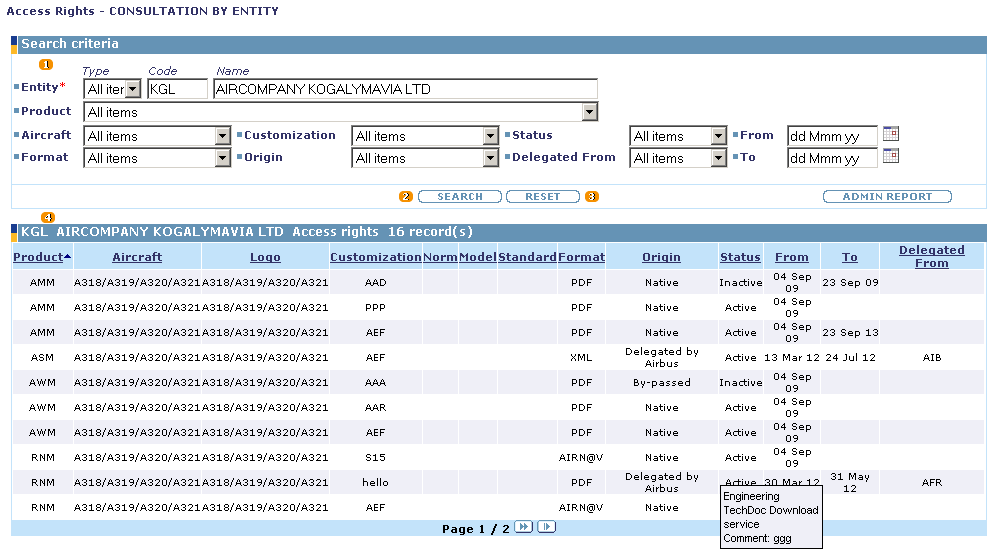
Task: Sort table by Aircraft column header
Action: click(137, 257)
